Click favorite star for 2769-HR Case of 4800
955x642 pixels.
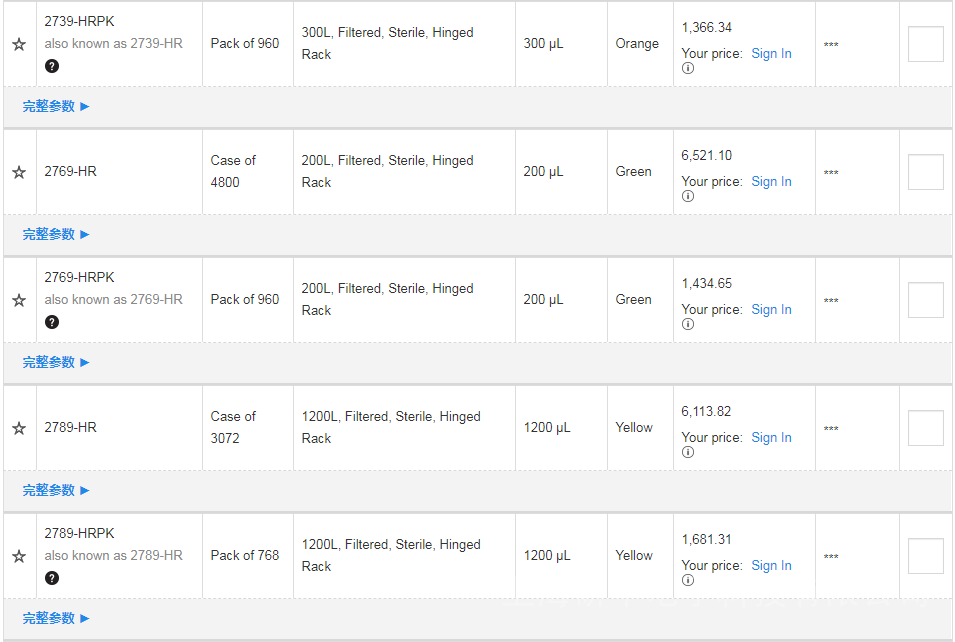point(19,172)
